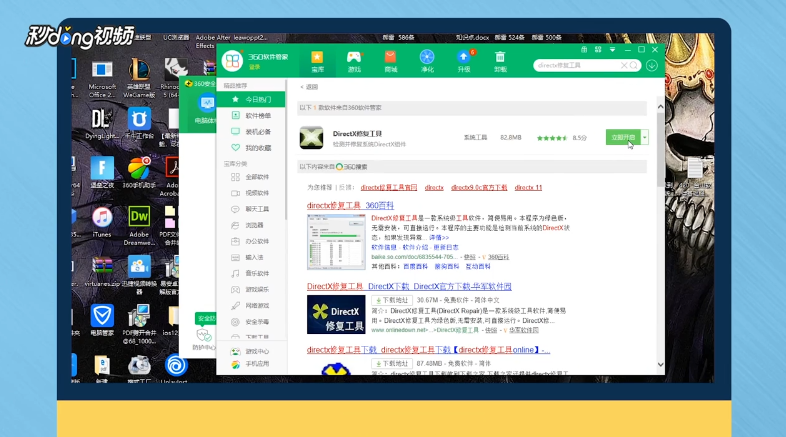The width and height of the screenshot is (786, 437).
Task: Open the 办公软件 category
Action: coord(251,242)
